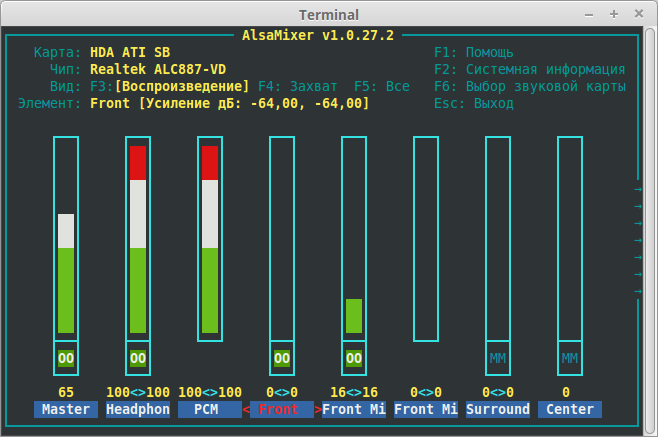The height and width of the screenshot is (437, 658).
Task: Toggle mute box under the Front bar
Action: coord(282,358)
